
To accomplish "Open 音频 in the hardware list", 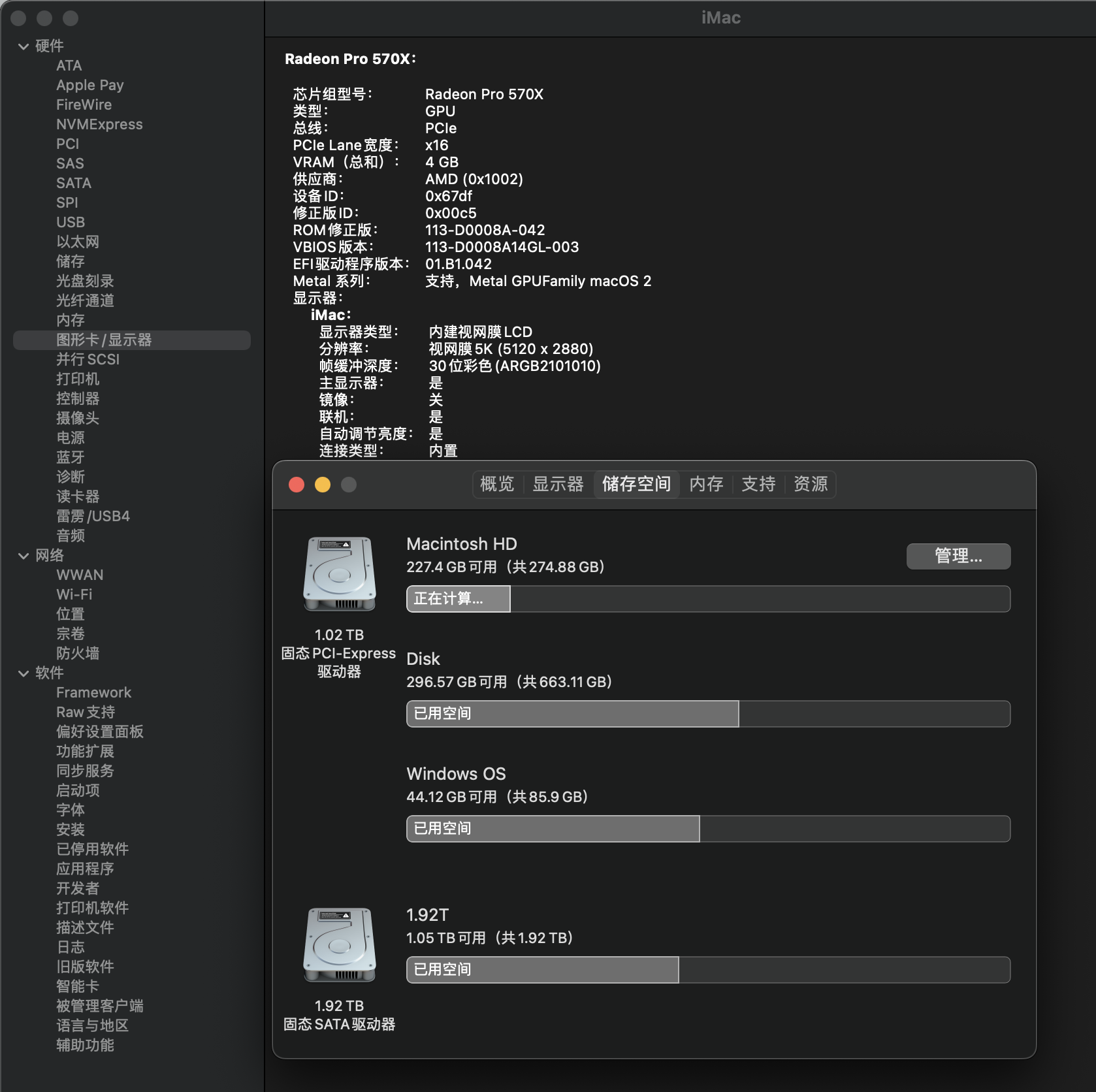I will coord(71,536).
